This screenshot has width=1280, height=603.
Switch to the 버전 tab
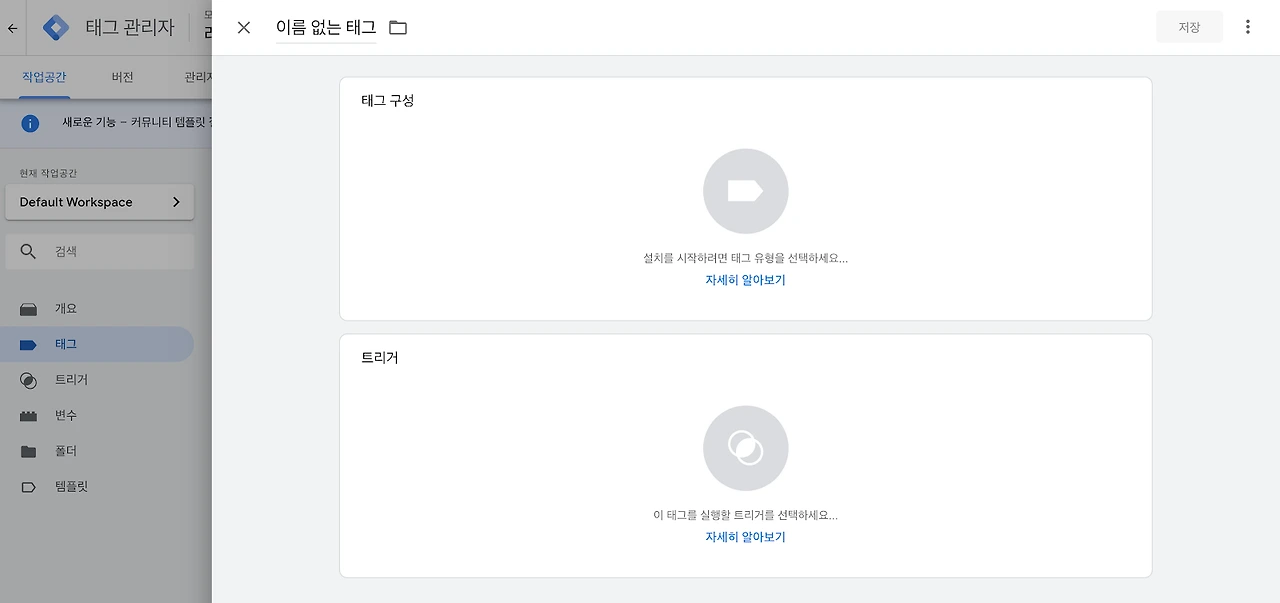122,77
